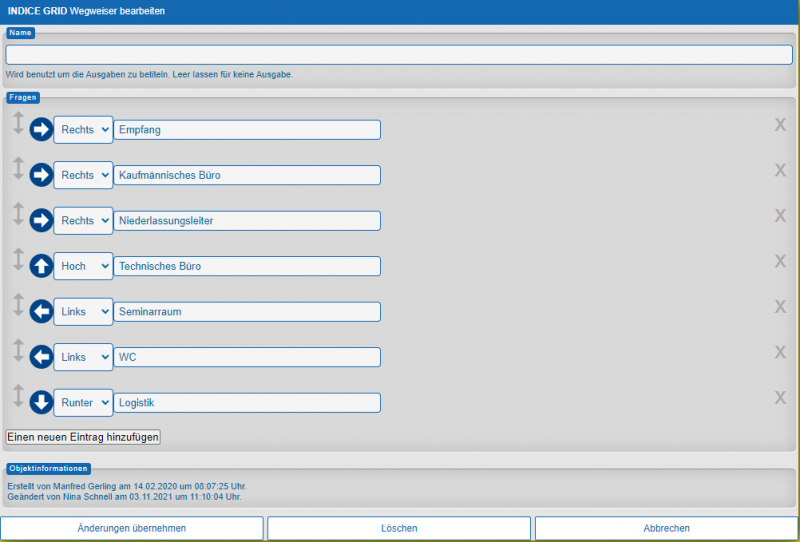This screenshot has height=542, width=800.
Task: Click the left arrow icon beside WC
Action: [41, 357]
